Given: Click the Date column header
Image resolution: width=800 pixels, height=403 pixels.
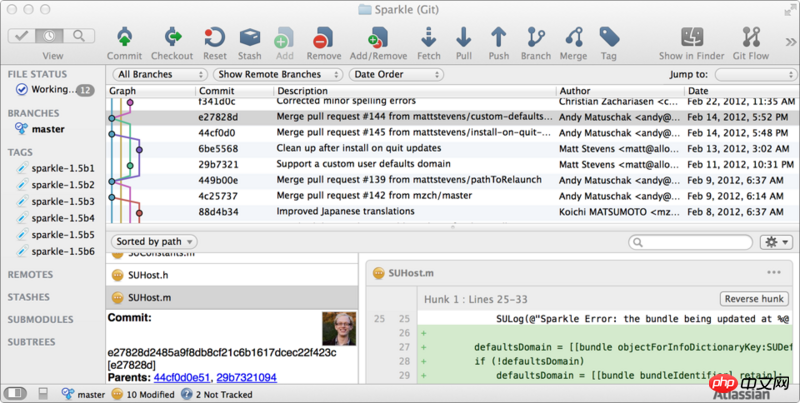Looking at the screenshot, I should (741, 91).
